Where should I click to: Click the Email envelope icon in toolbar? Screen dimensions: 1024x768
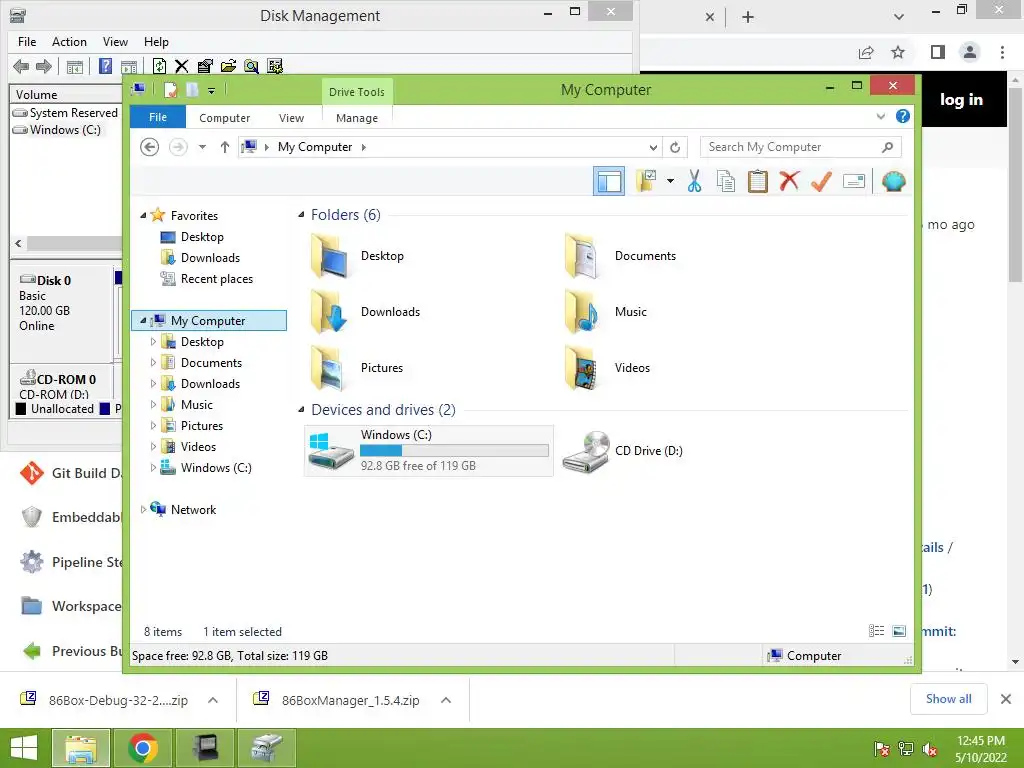click(854, 181)
